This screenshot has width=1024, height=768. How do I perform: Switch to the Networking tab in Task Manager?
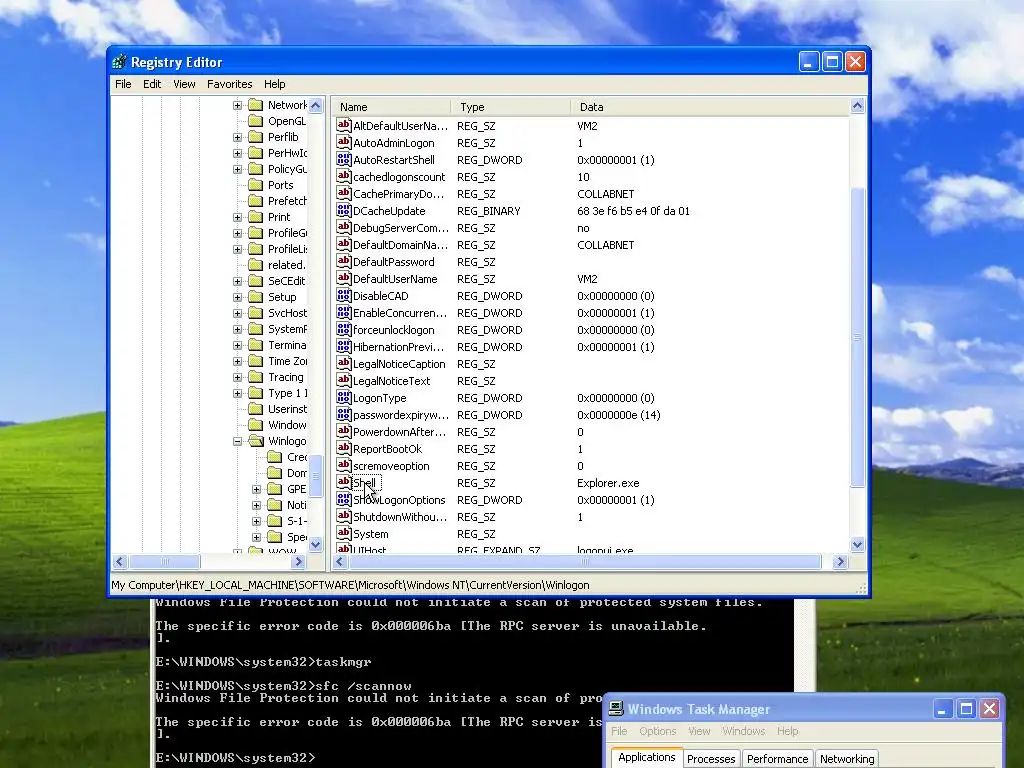[847, 758]
